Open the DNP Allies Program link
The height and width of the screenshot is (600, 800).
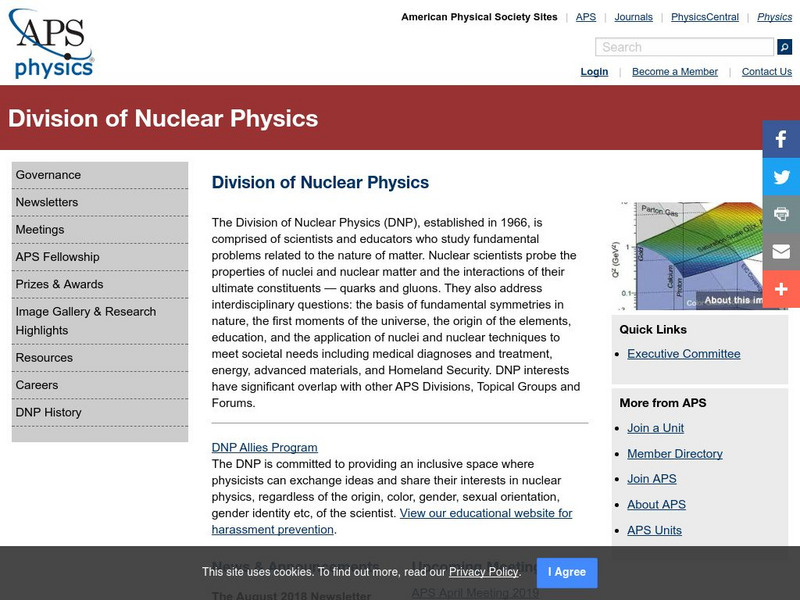[x=264, y=448]
